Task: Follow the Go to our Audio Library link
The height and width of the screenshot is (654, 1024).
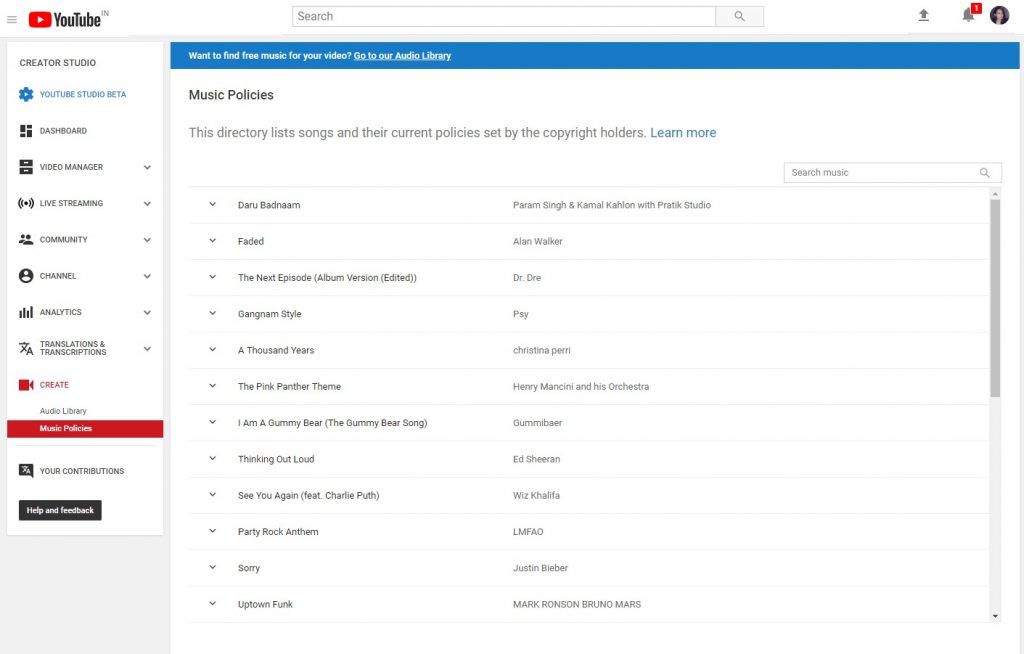Action: click(402, 56)
